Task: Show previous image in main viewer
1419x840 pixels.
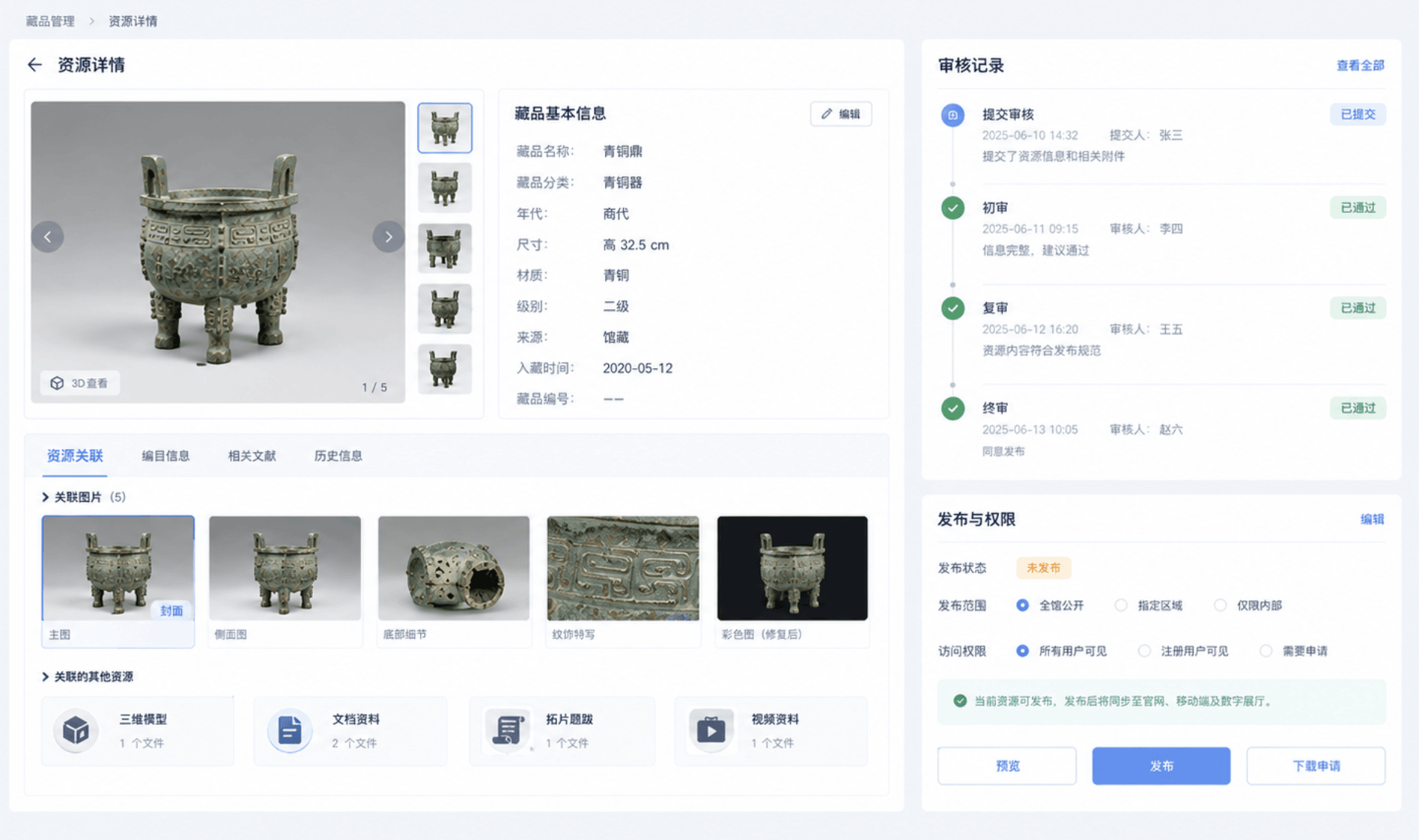Action: (x=48, y=237)
